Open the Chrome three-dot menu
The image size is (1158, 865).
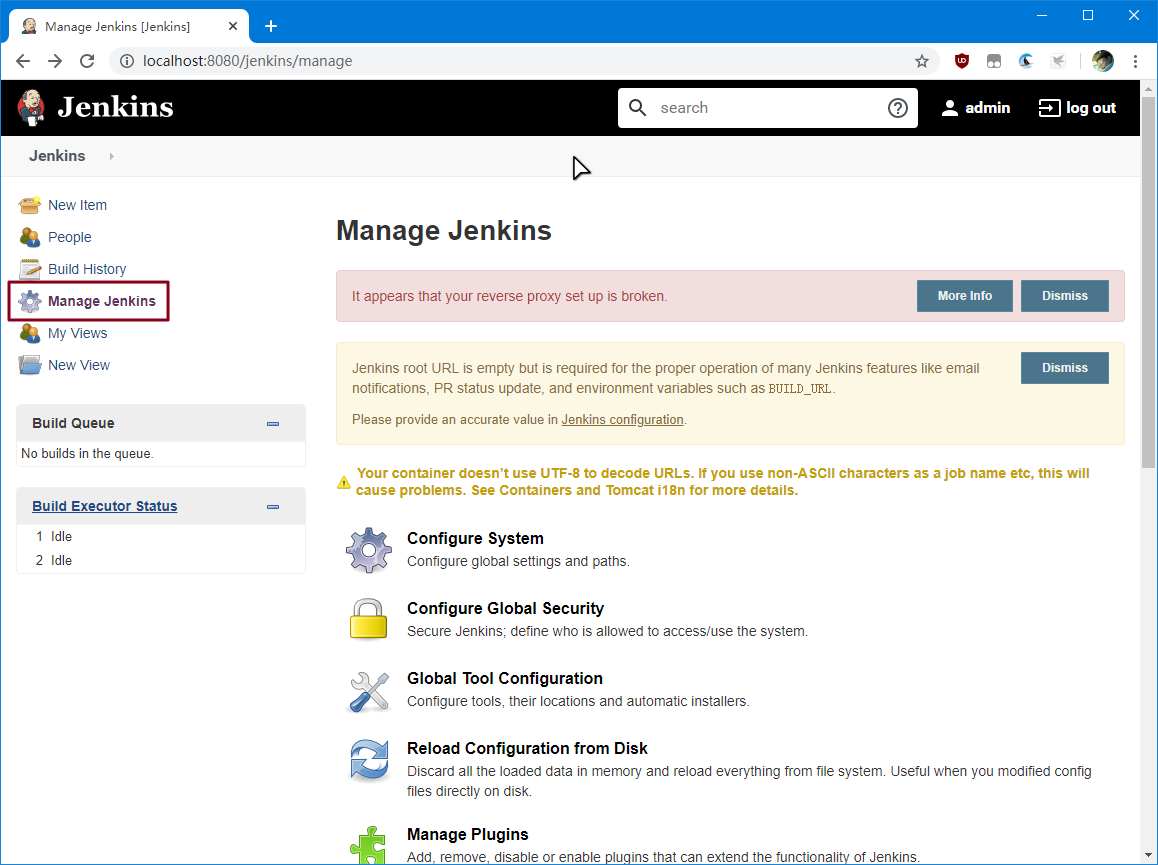pos(1135,61)
